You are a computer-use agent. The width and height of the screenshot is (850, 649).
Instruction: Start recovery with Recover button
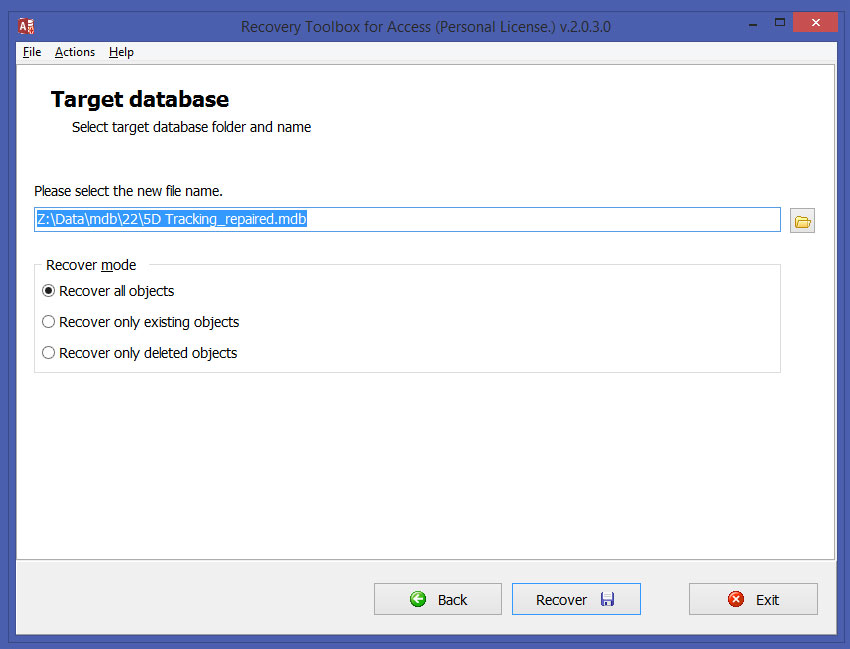point(576,599)
